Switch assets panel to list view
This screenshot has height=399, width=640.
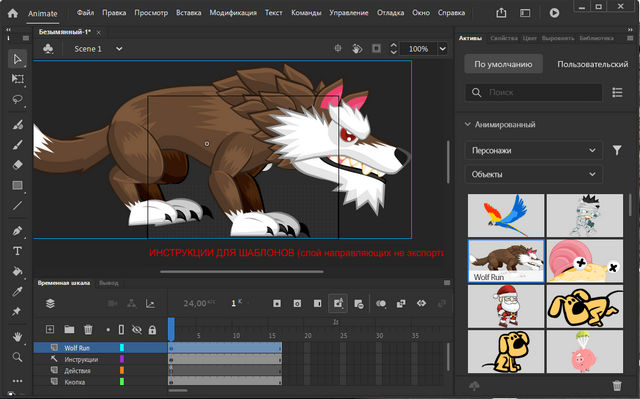(617, 93)
